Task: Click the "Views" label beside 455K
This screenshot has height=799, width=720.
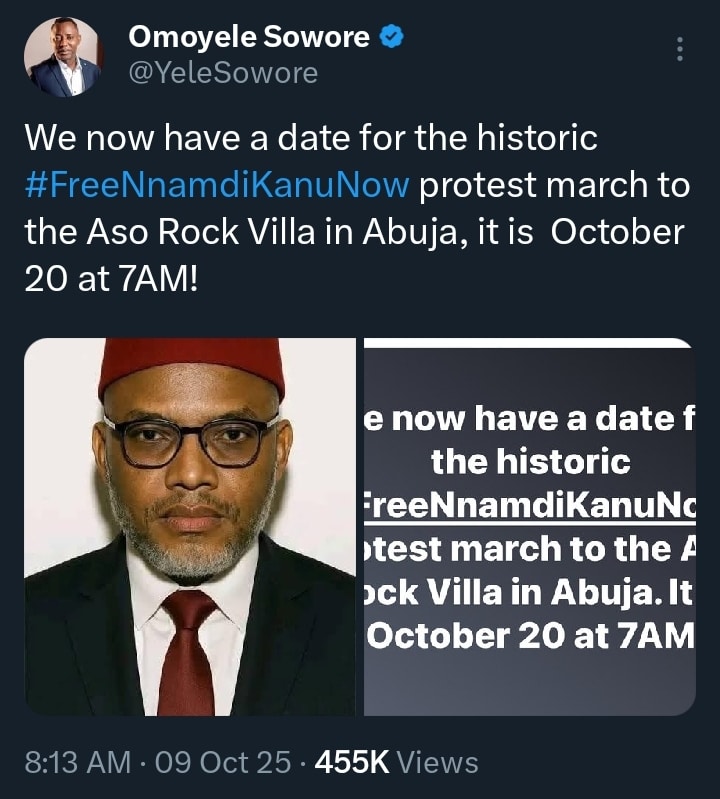Action: [x=437, y=763]
